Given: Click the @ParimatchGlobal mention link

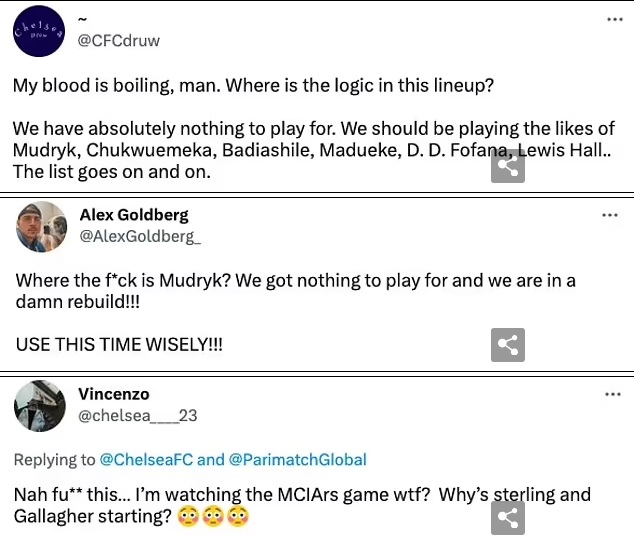Looking at the screenshot, I should pos(297,460).
